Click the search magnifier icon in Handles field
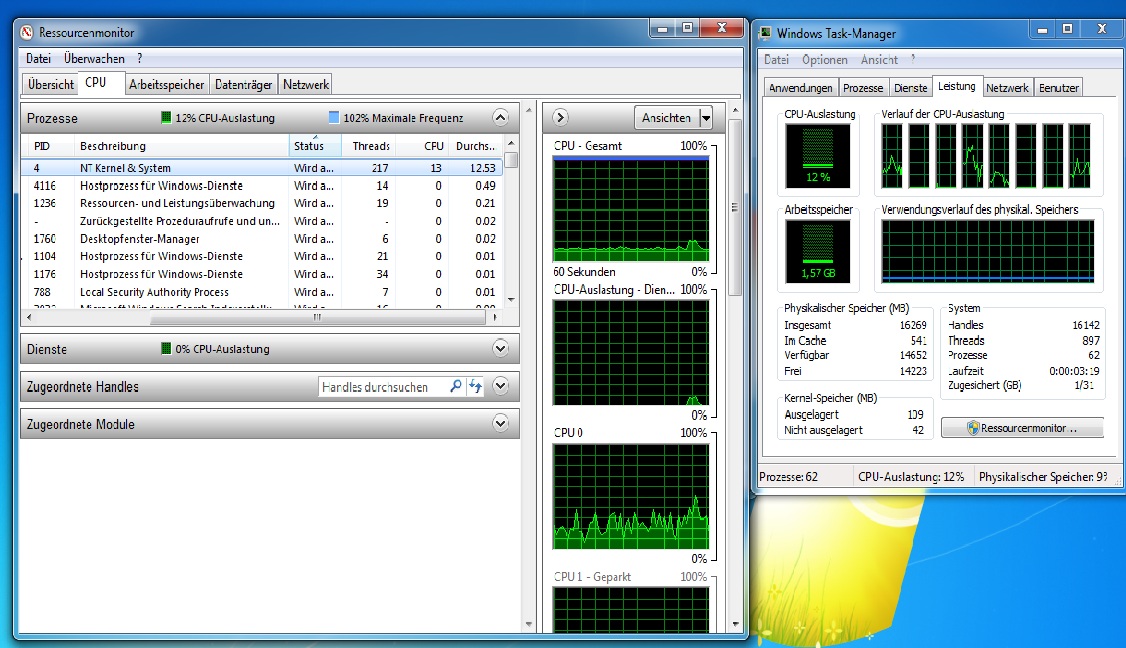The width and height of the screenshot is (1126, 648). point(455,387)
